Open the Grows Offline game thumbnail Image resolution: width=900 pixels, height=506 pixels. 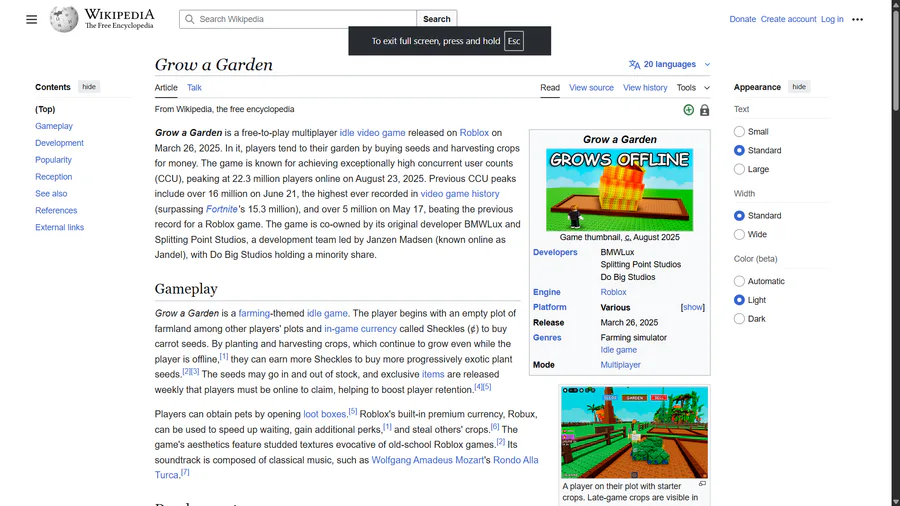click(x=619, y=190)
